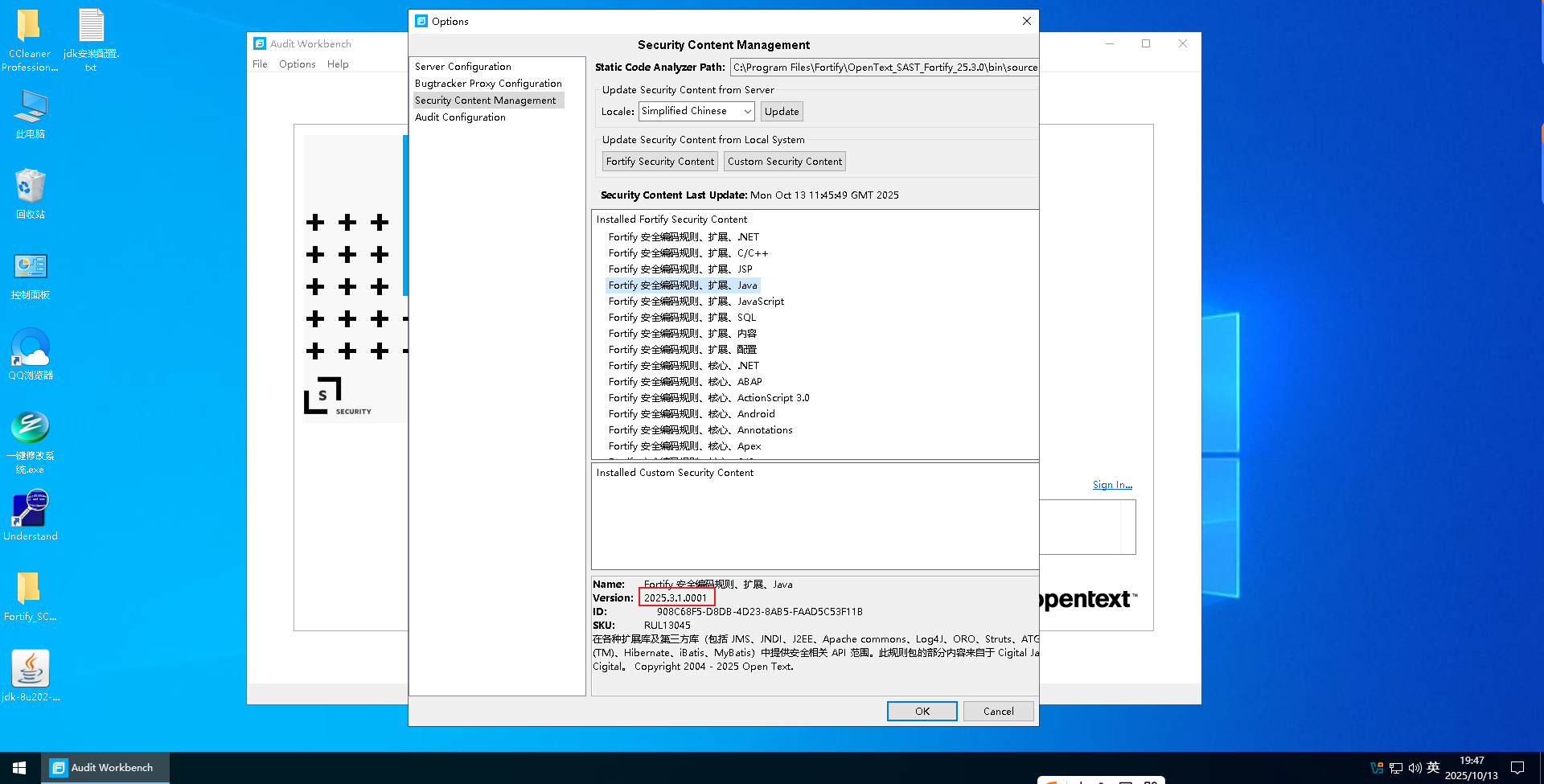Open the jdk-8u202 Java installer icon
Viewport: 1544px width, 784px height.
[31, 669]
